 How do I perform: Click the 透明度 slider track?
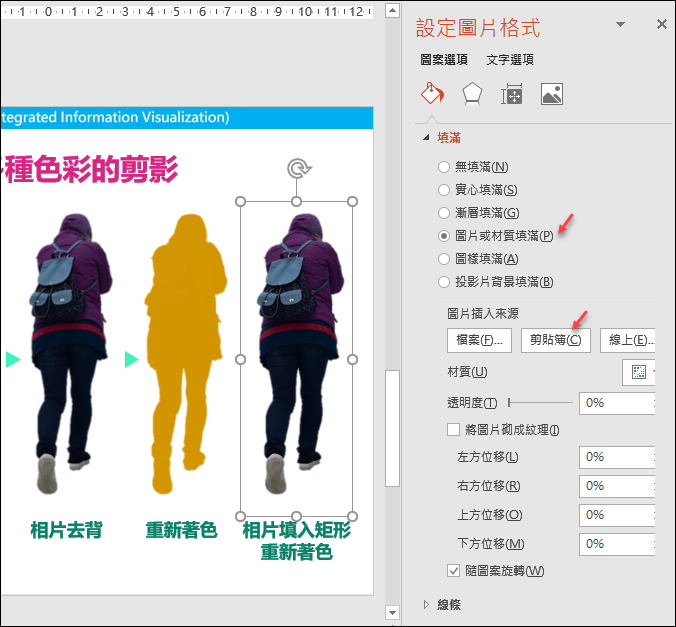pos(541,403)
